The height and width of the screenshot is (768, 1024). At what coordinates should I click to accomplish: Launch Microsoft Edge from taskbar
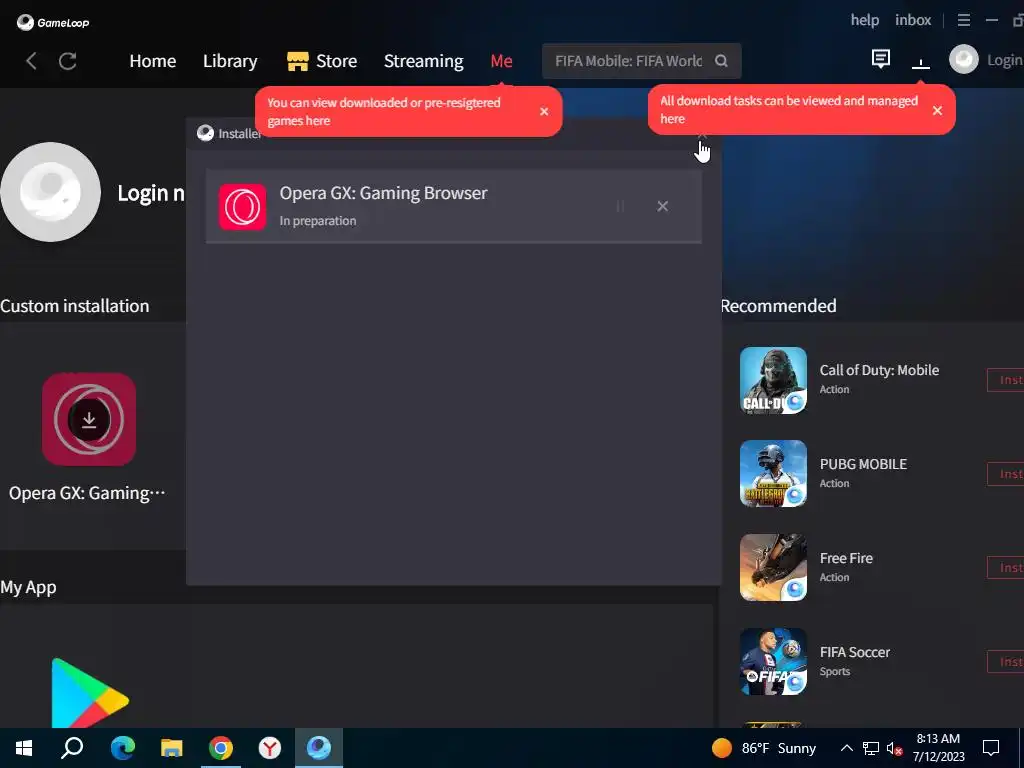122,748
